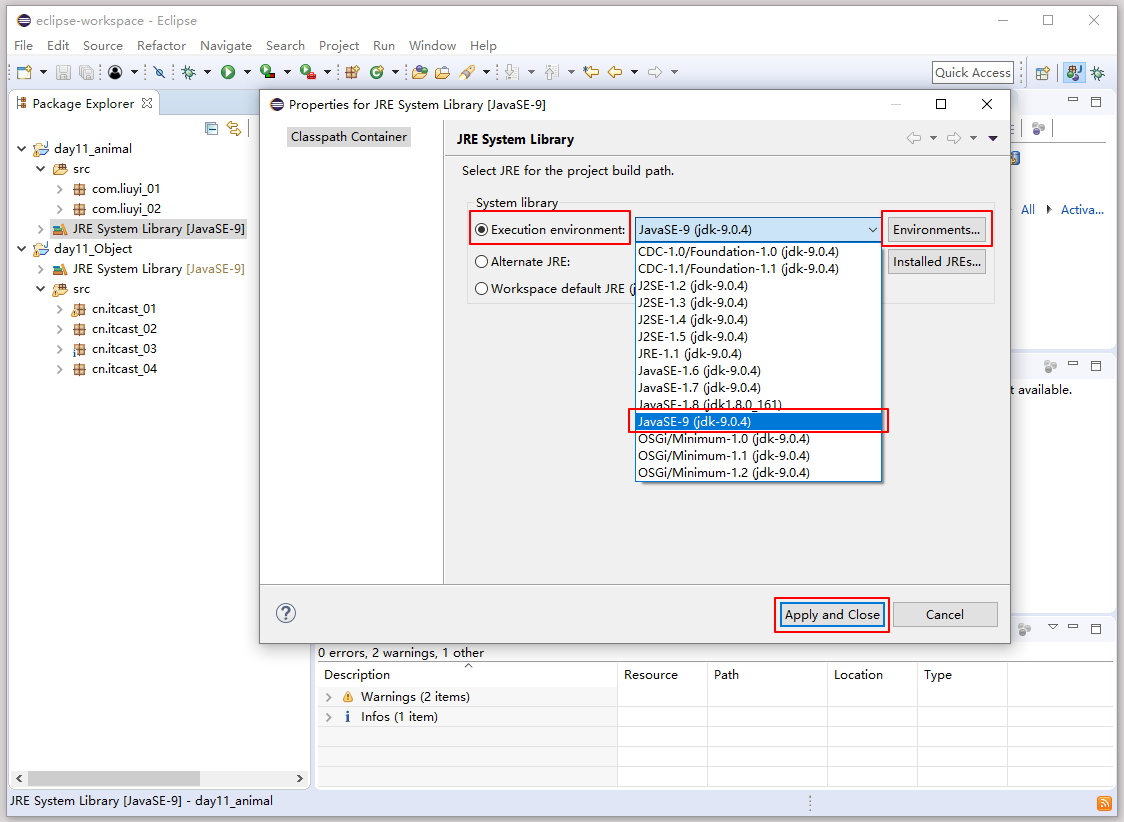
Task: Choose J2SE-1.5 (jdk-9.0.4) from list
Action: tap(758, 336)
